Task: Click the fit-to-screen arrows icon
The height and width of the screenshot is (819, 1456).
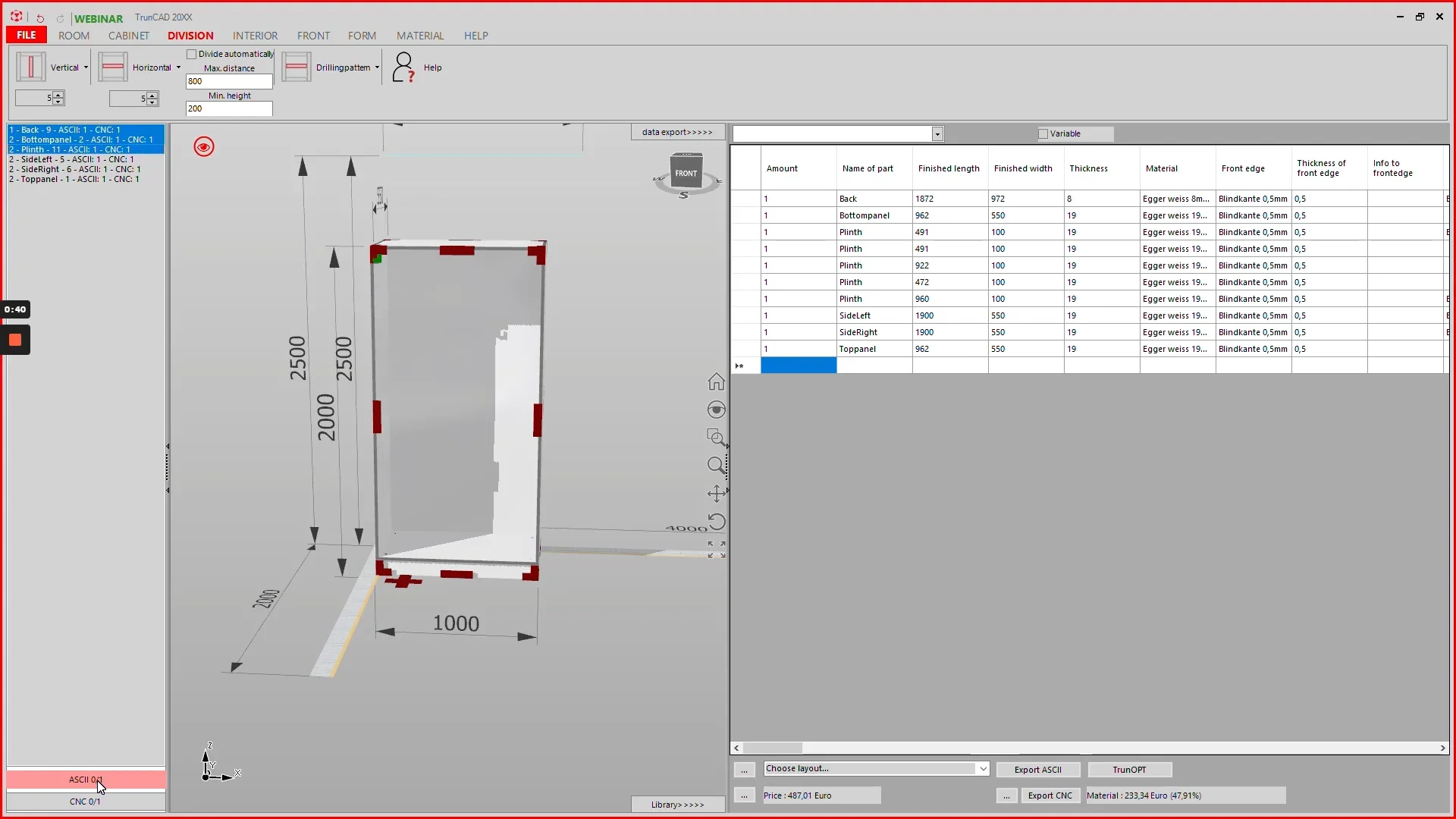Action: pyautogui.click(x=716, y=550)
